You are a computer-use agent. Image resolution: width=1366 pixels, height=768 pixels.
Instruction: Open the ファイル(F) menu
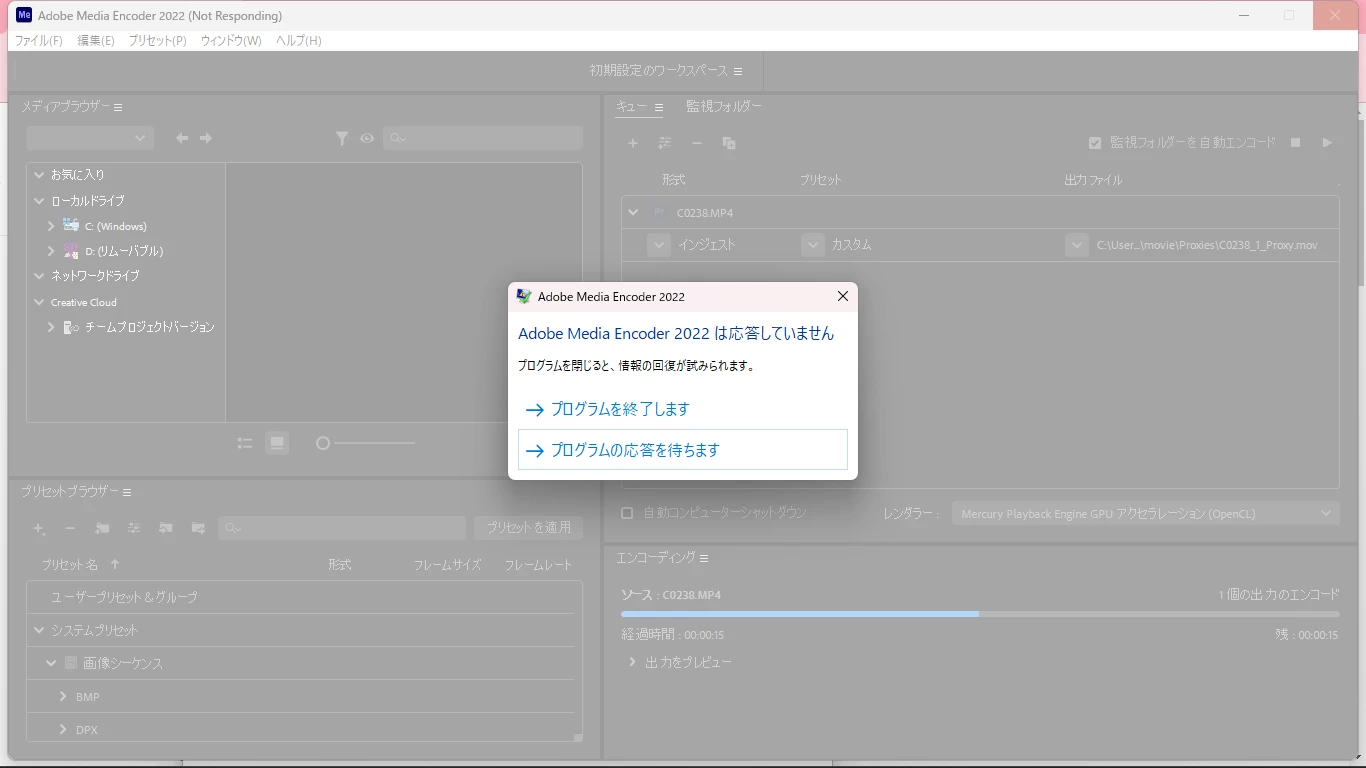(39, 41)
